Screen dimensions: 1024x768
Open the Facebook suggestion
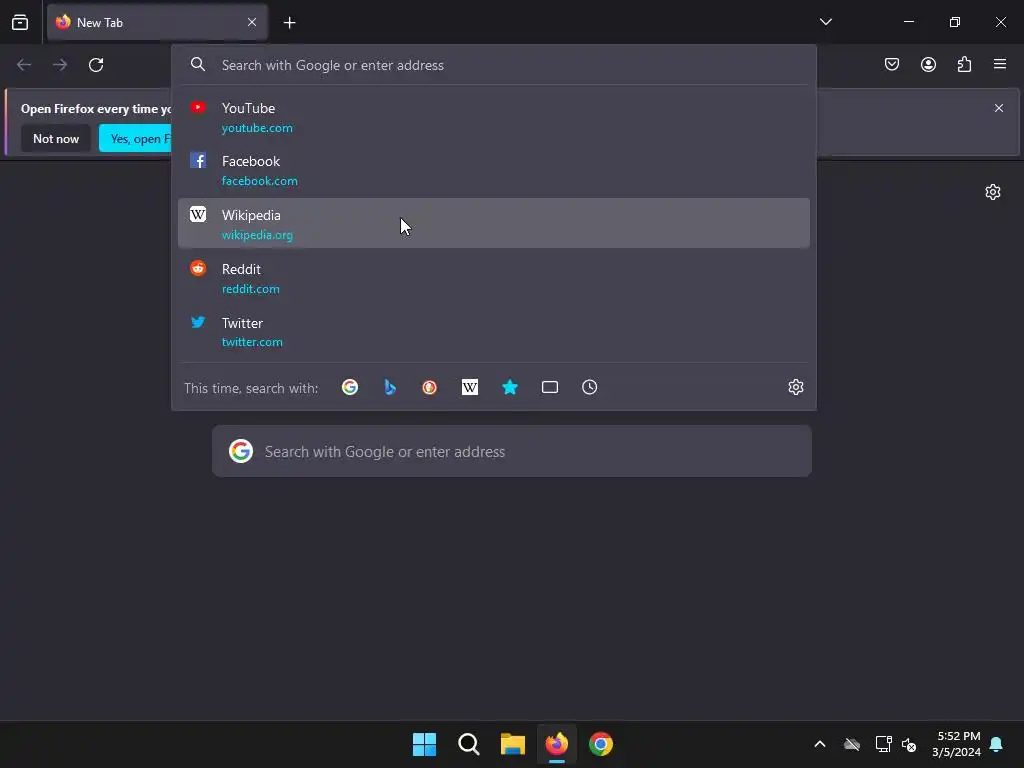click(494, 170)
